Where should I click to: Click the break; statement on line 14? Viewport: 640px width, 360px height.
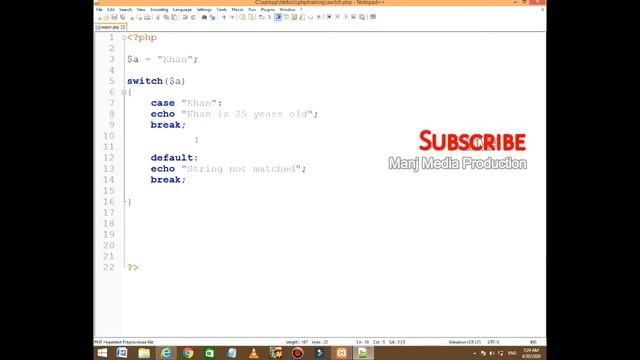pyautogui.click(x=168, y=180)
